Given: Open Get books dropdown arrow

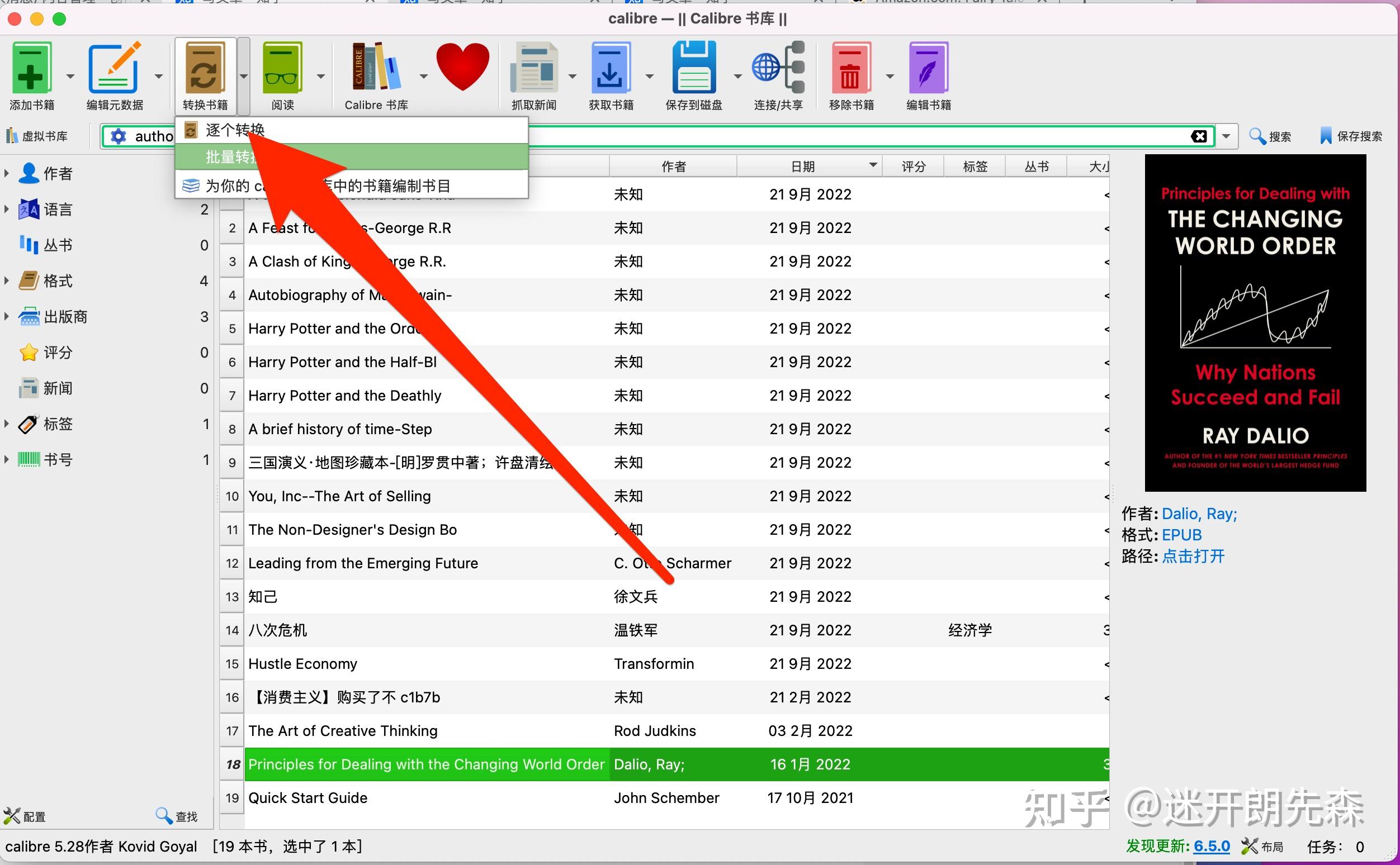Looking at the screenshot, I should click(x=650, y=76).
